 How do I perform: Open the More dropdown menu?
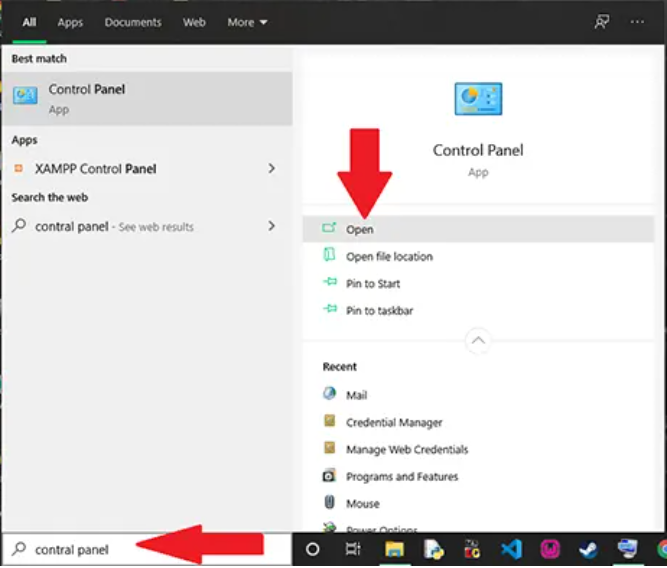tap(247, 22)
